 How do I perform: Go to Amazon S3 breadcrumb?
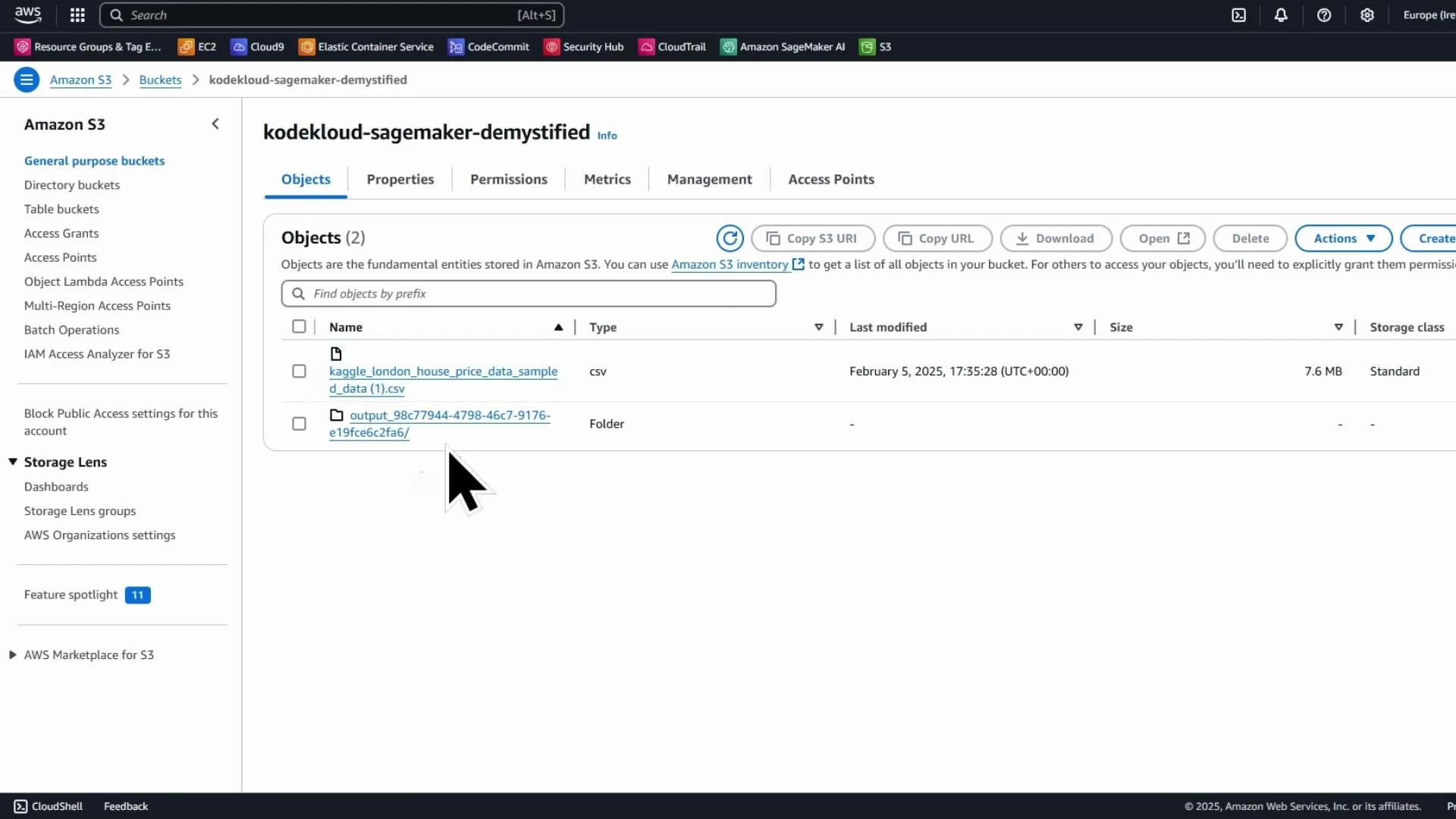(x=80, y=80)
